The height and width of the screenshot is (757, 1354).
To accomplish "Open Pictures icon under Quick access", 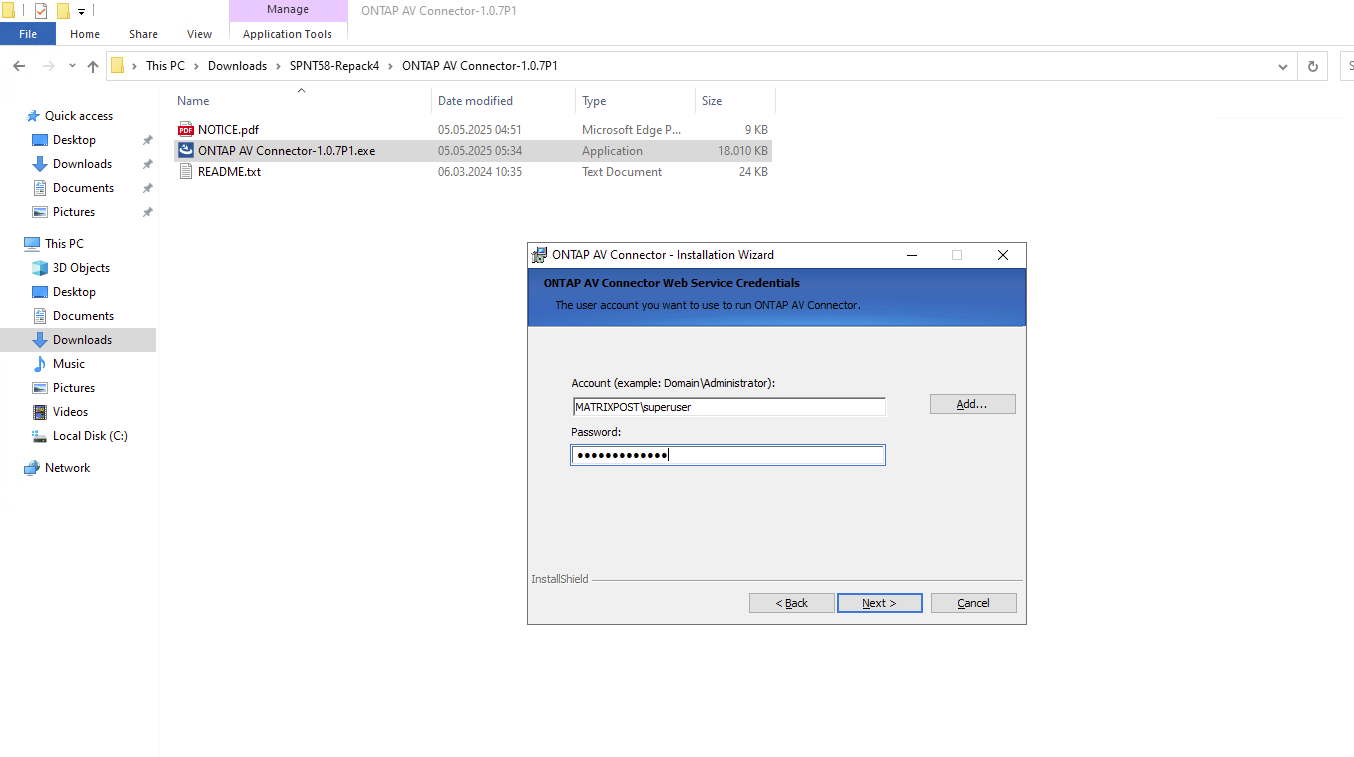I will coord(40,212).
